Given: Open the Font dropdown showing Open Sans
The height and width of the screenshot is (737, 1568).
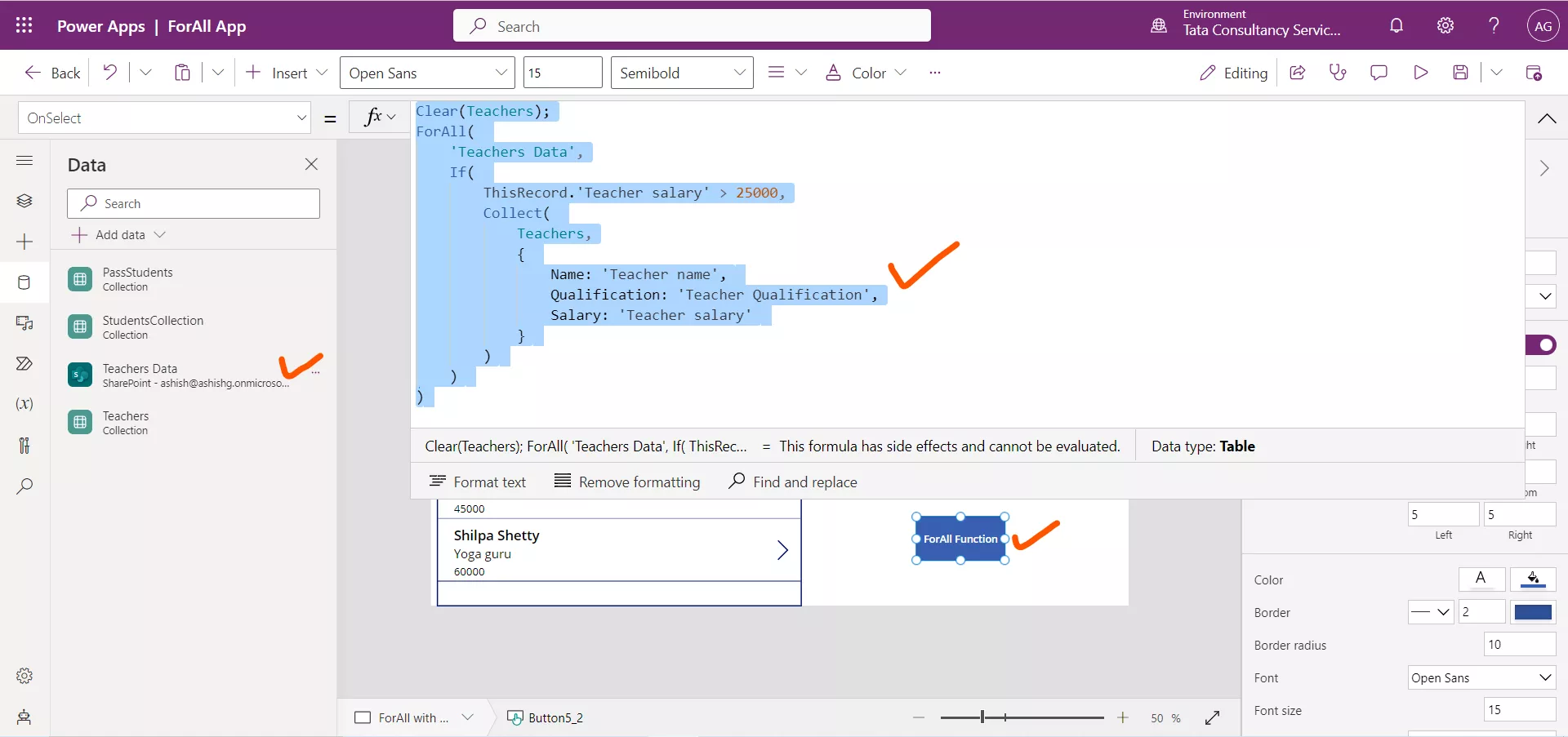Looking at the screenshot, I should (x=1481, y=677).
